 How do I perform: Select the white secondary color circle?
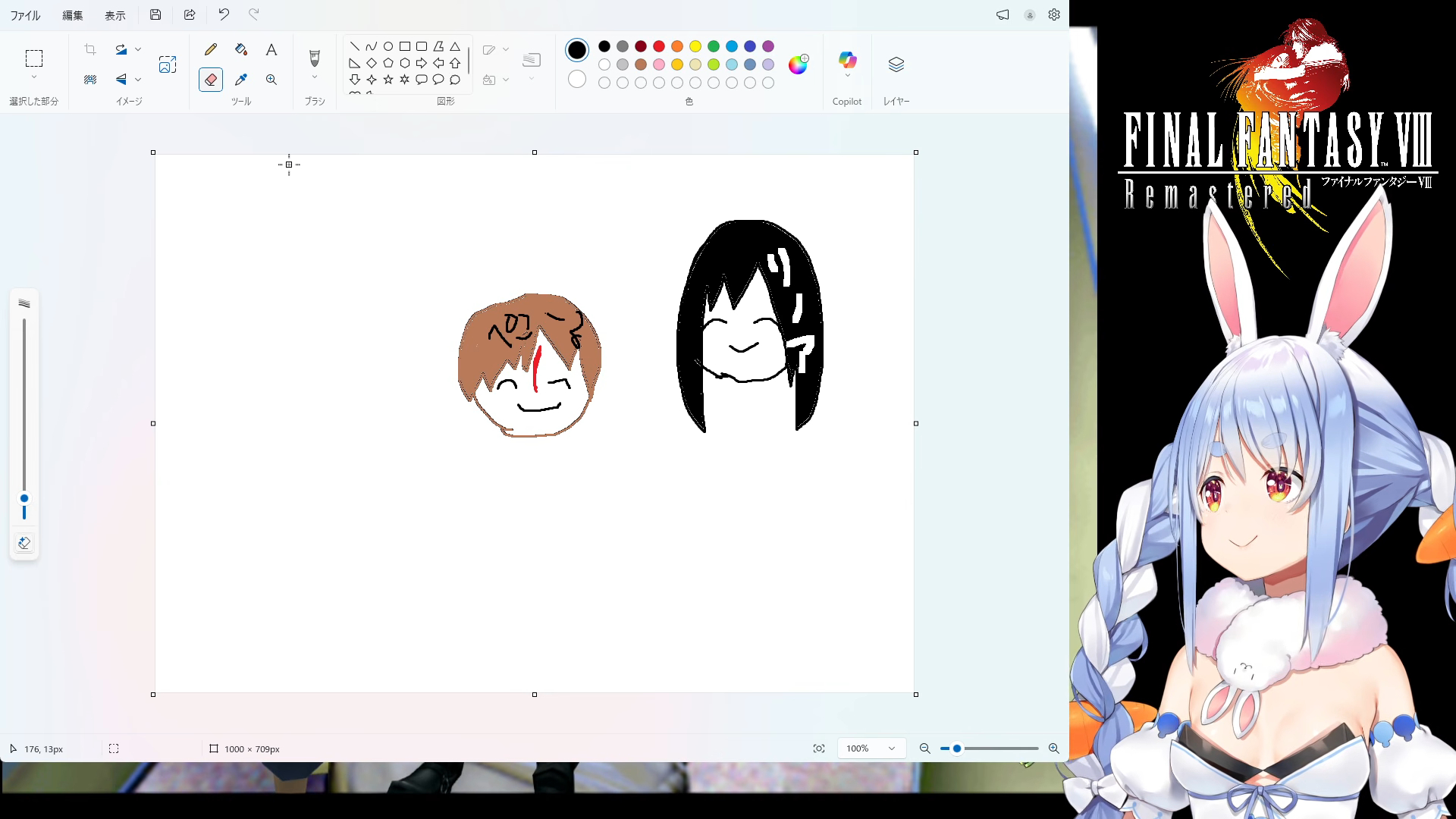[x=577, y=79]
